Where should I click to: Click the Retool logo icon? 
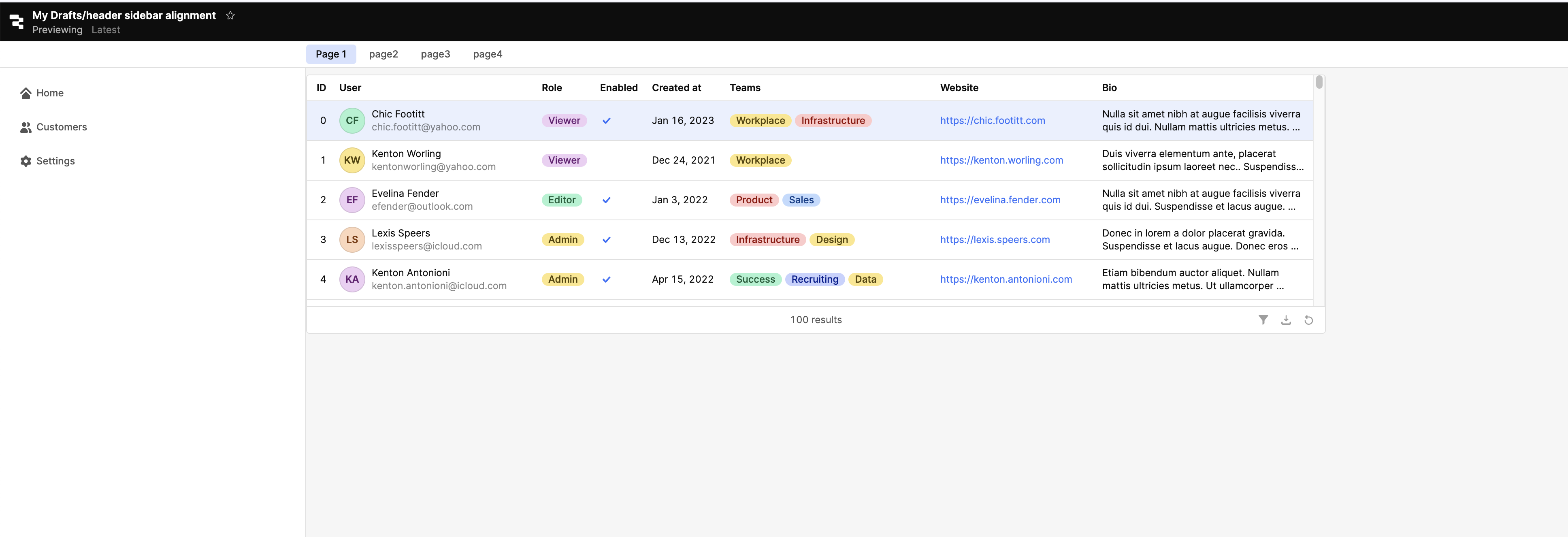click(17, 22)
